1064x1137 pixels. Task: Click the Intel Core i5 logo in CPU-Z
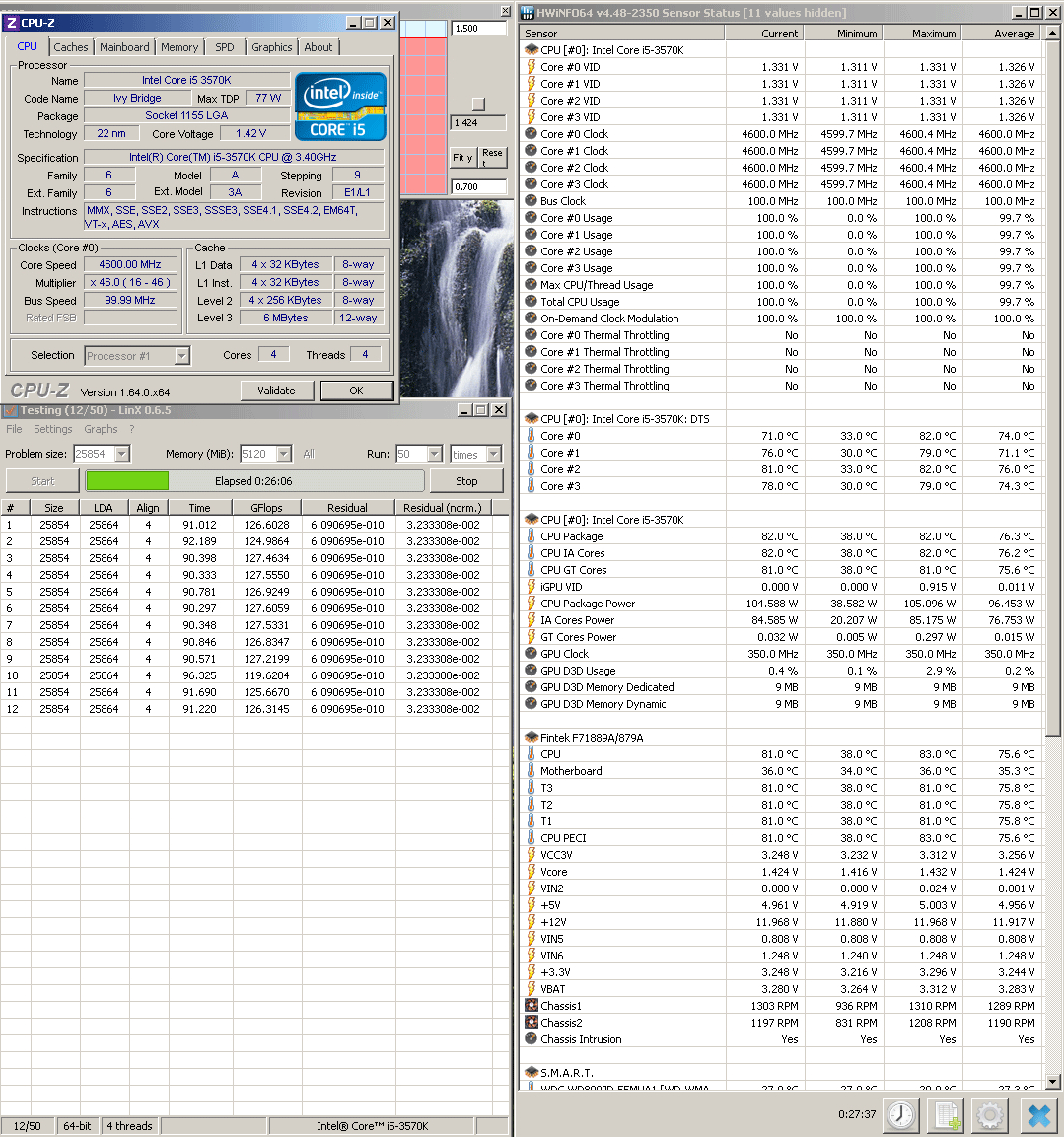pyautogui.click(x=340, y=106)
